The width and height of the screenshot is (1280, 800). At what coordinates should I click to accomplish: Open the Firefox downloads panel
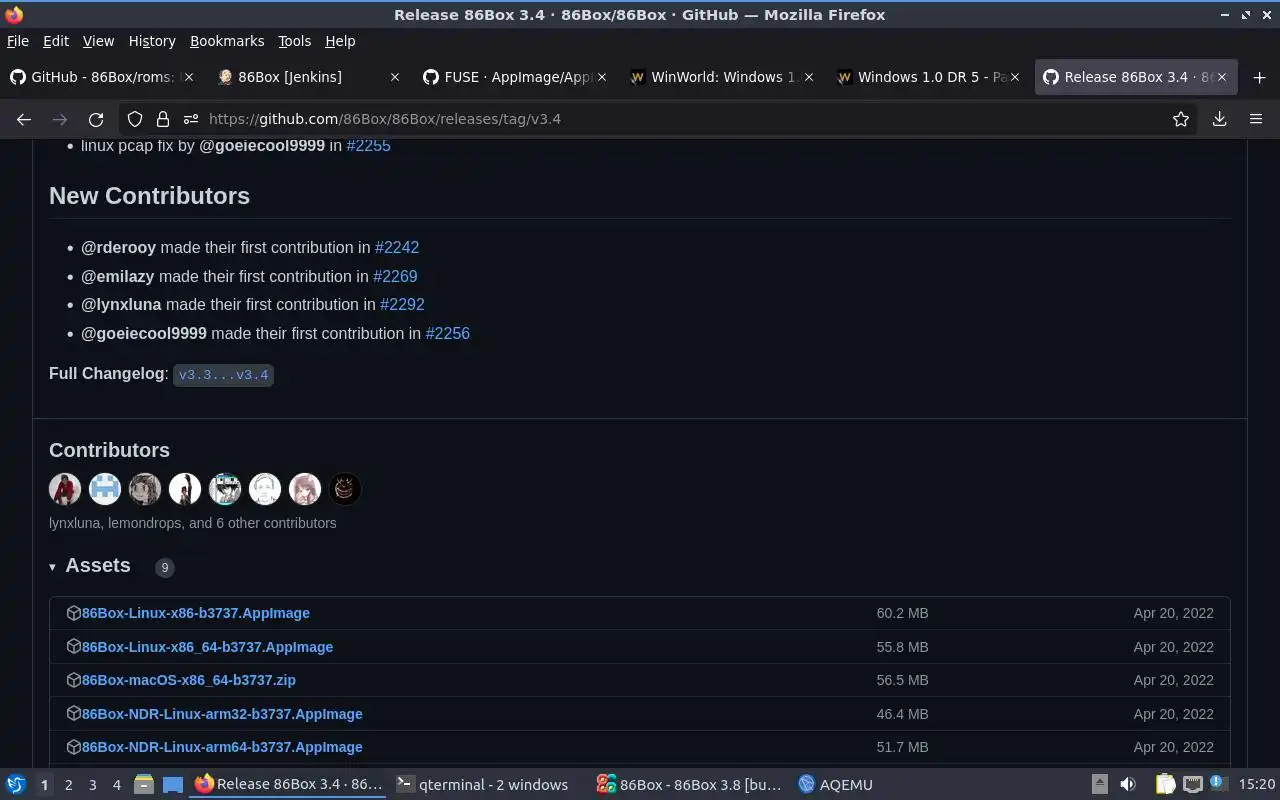(x=1219, y=119)
